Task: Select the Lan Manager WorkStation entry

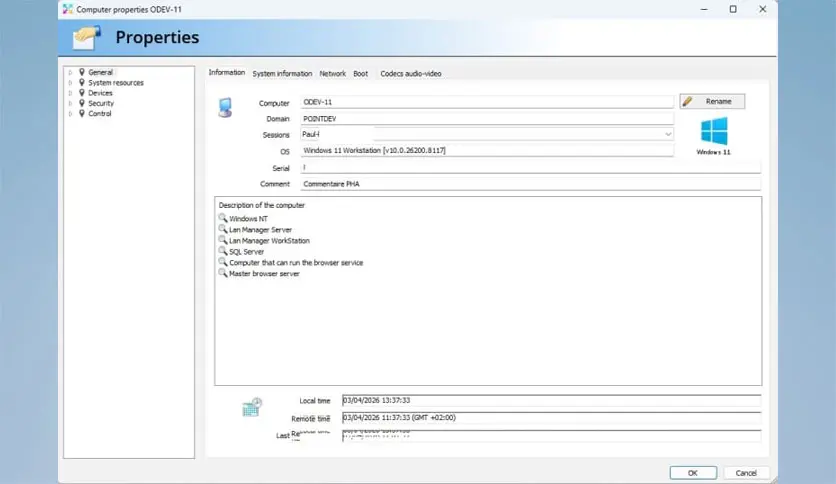Action: pyautogui.click(x=269, y=240)
